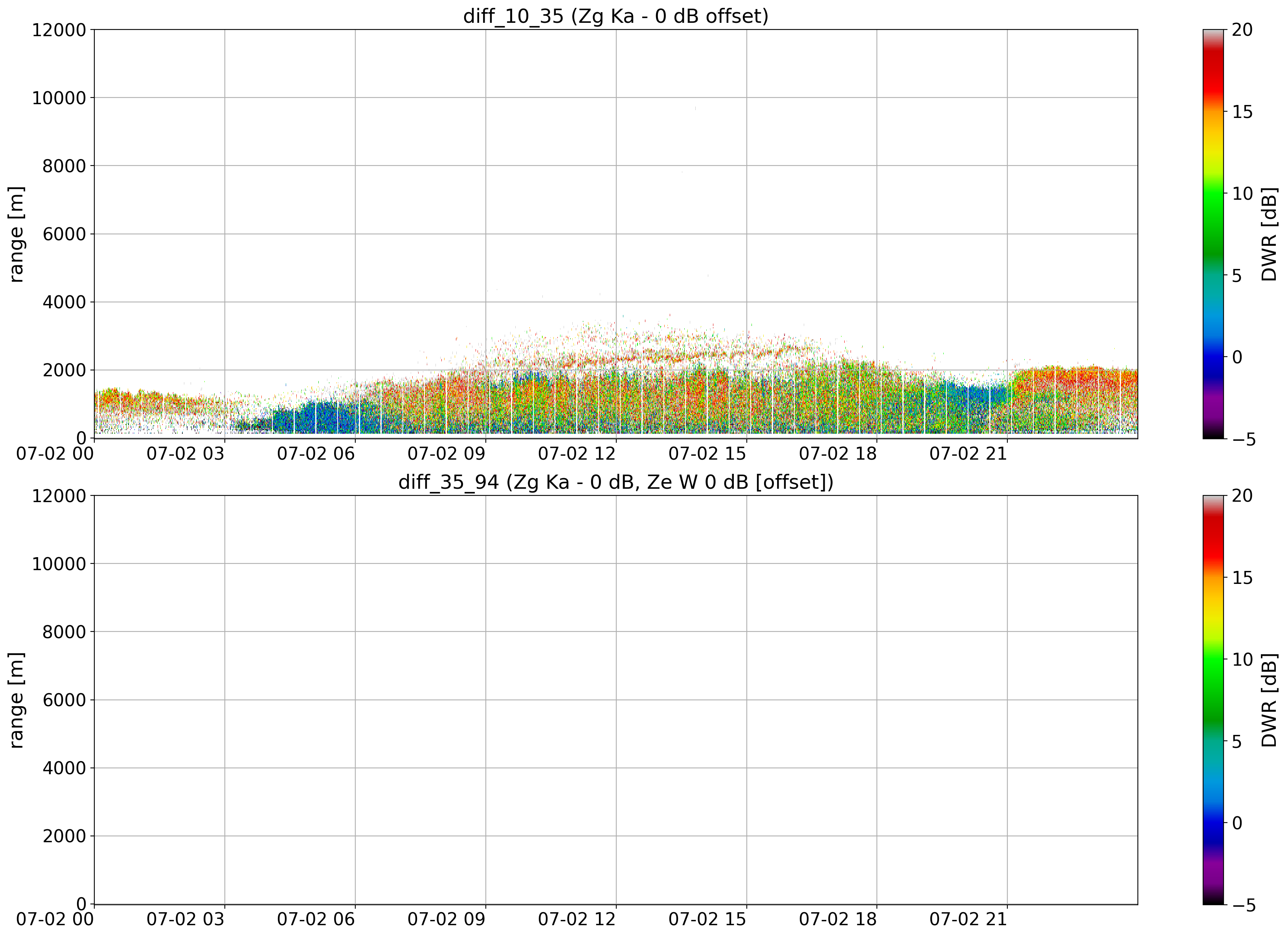
Task: Click the bottom colorbar gradient
Action: (1213, 700)
